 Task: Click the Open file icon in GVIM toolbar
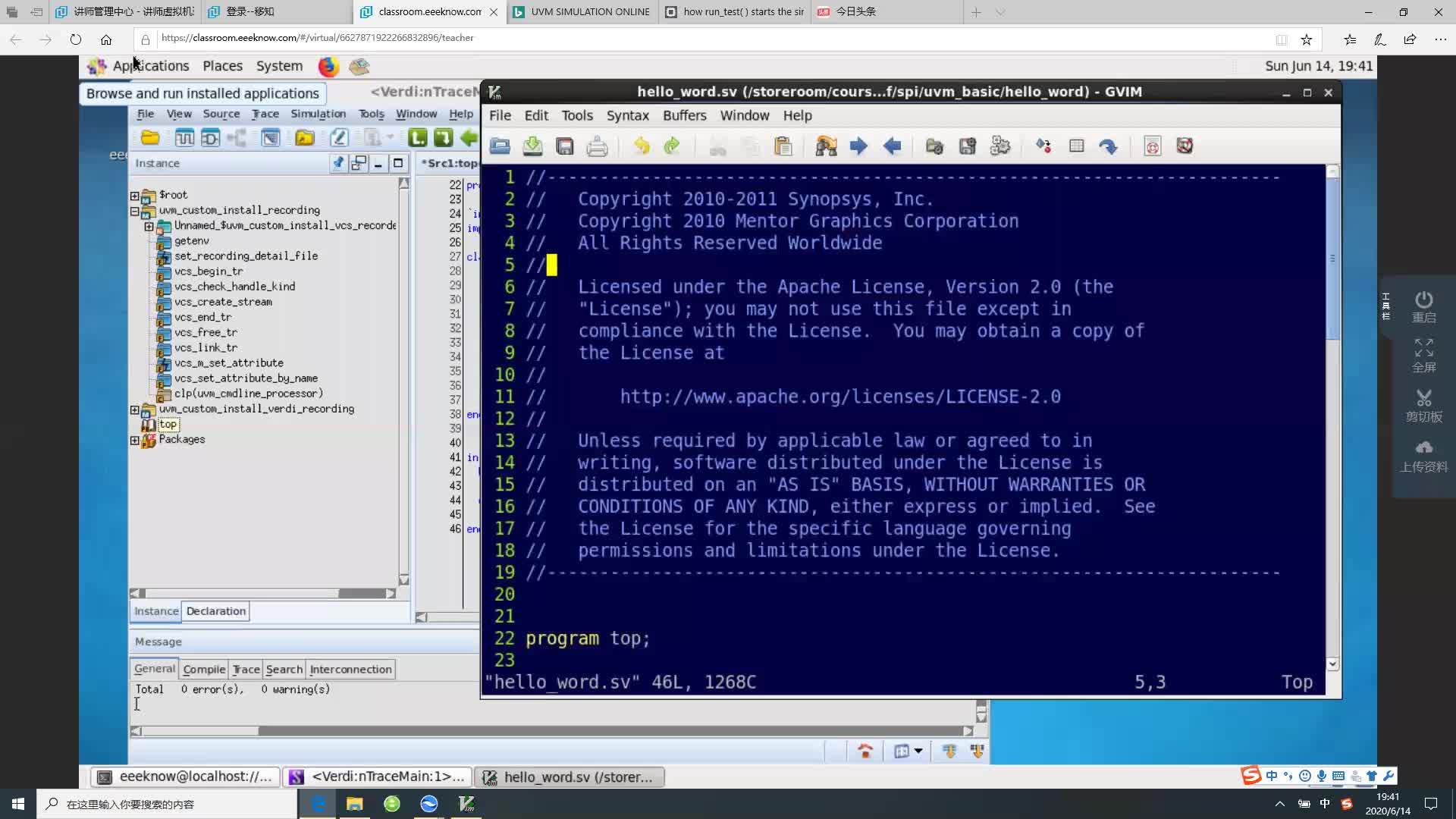pyautogui.click(x=499, y=147)
